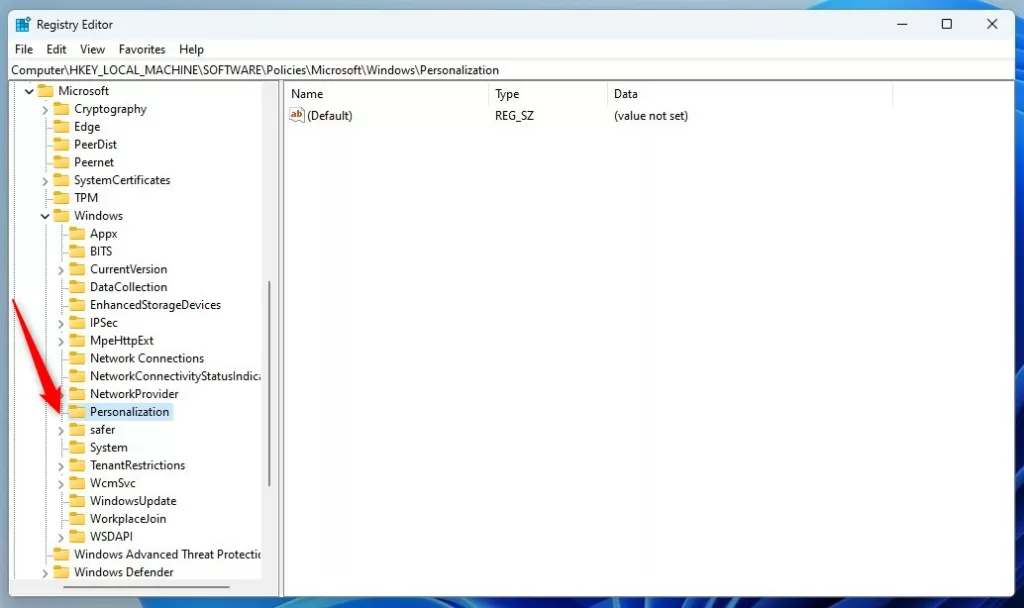This screenshot has height=608, width=1024.
Task: Click the Peernet folder icon
Action: click(61, 161)
